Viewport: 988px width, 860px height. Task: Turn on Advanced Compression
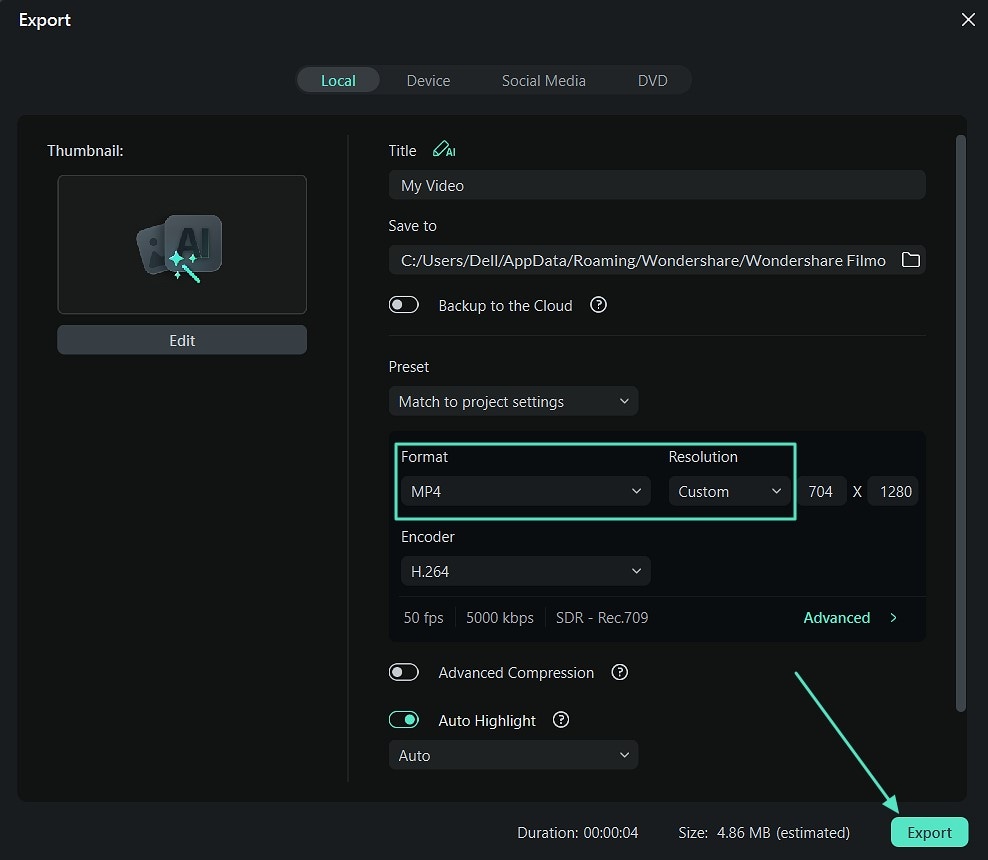tap(404, 673)
